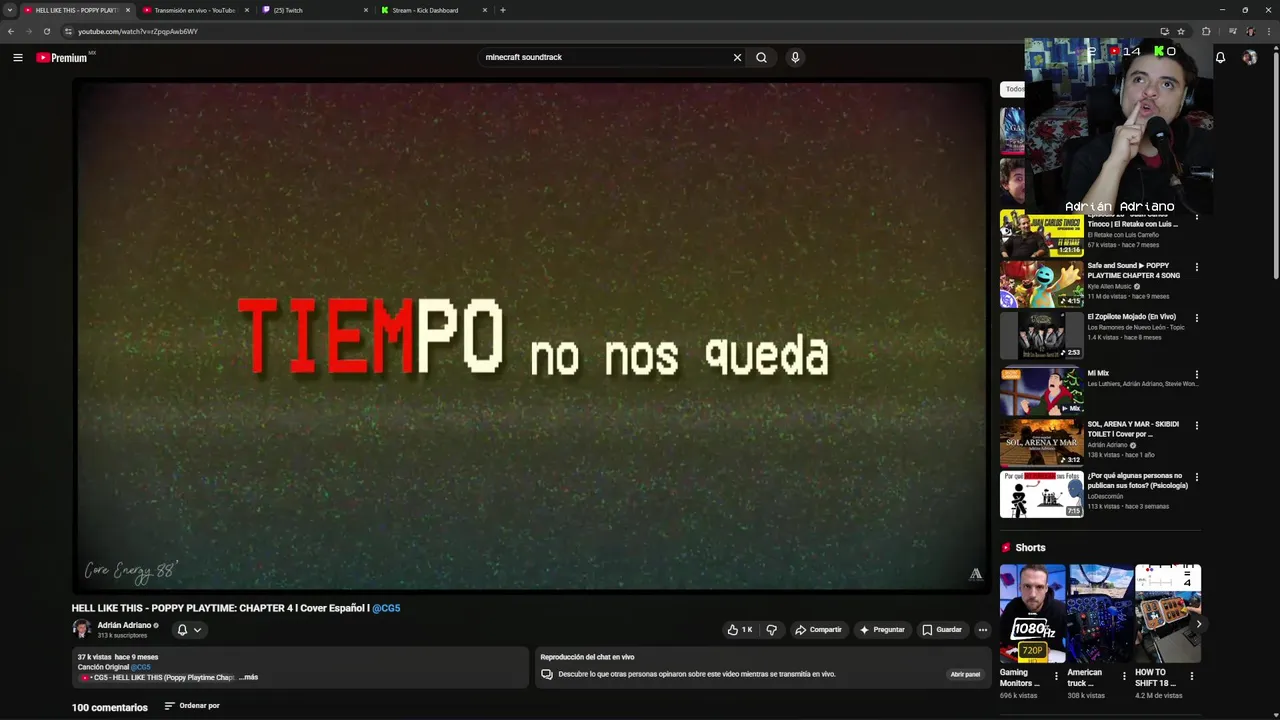The height and width of the screenshot is (720, 1280).
Task: Open YouTube notifications bell
Action: click(1220, 58)
